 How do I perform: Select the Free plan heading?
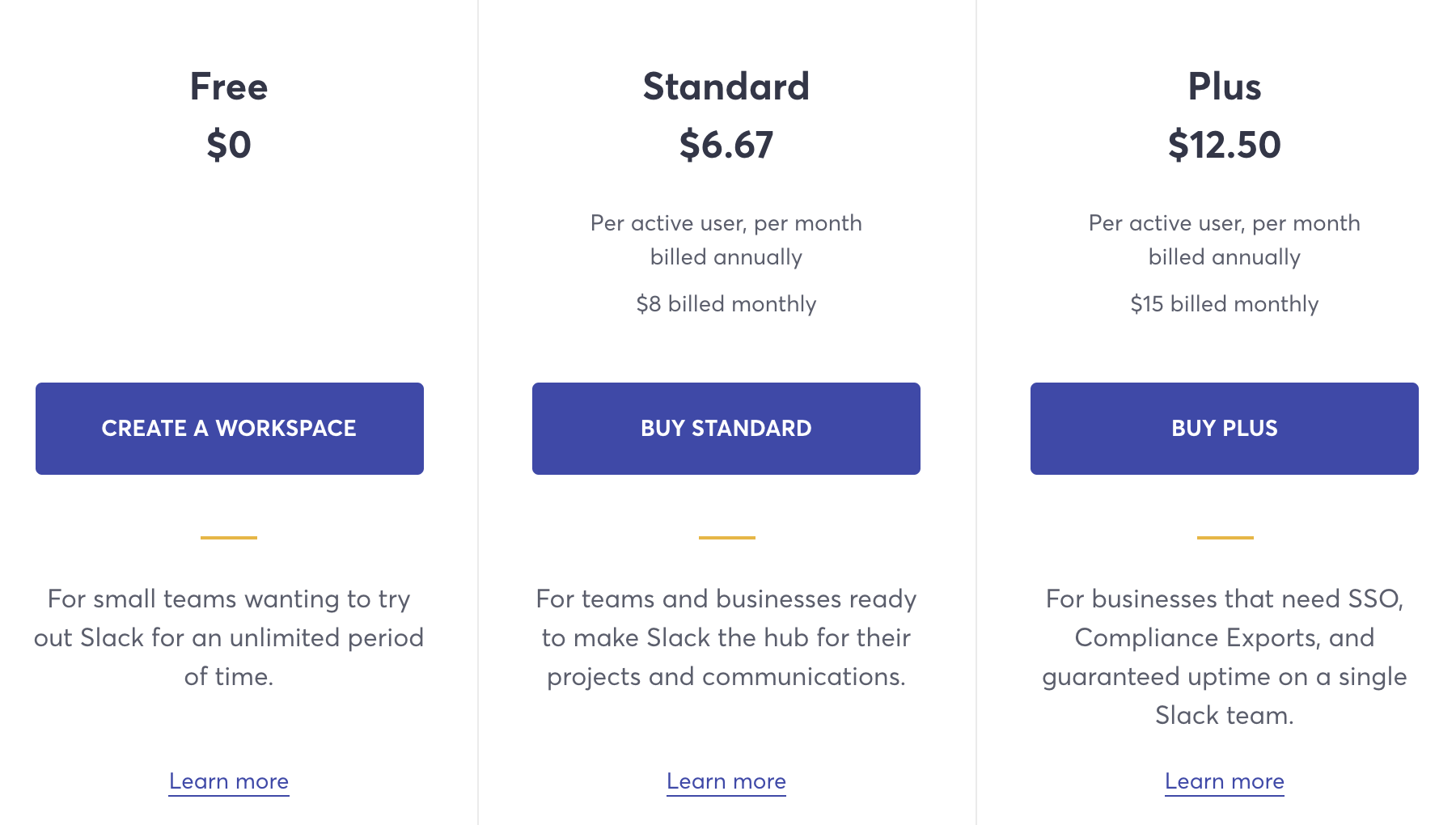click(229, 87)
